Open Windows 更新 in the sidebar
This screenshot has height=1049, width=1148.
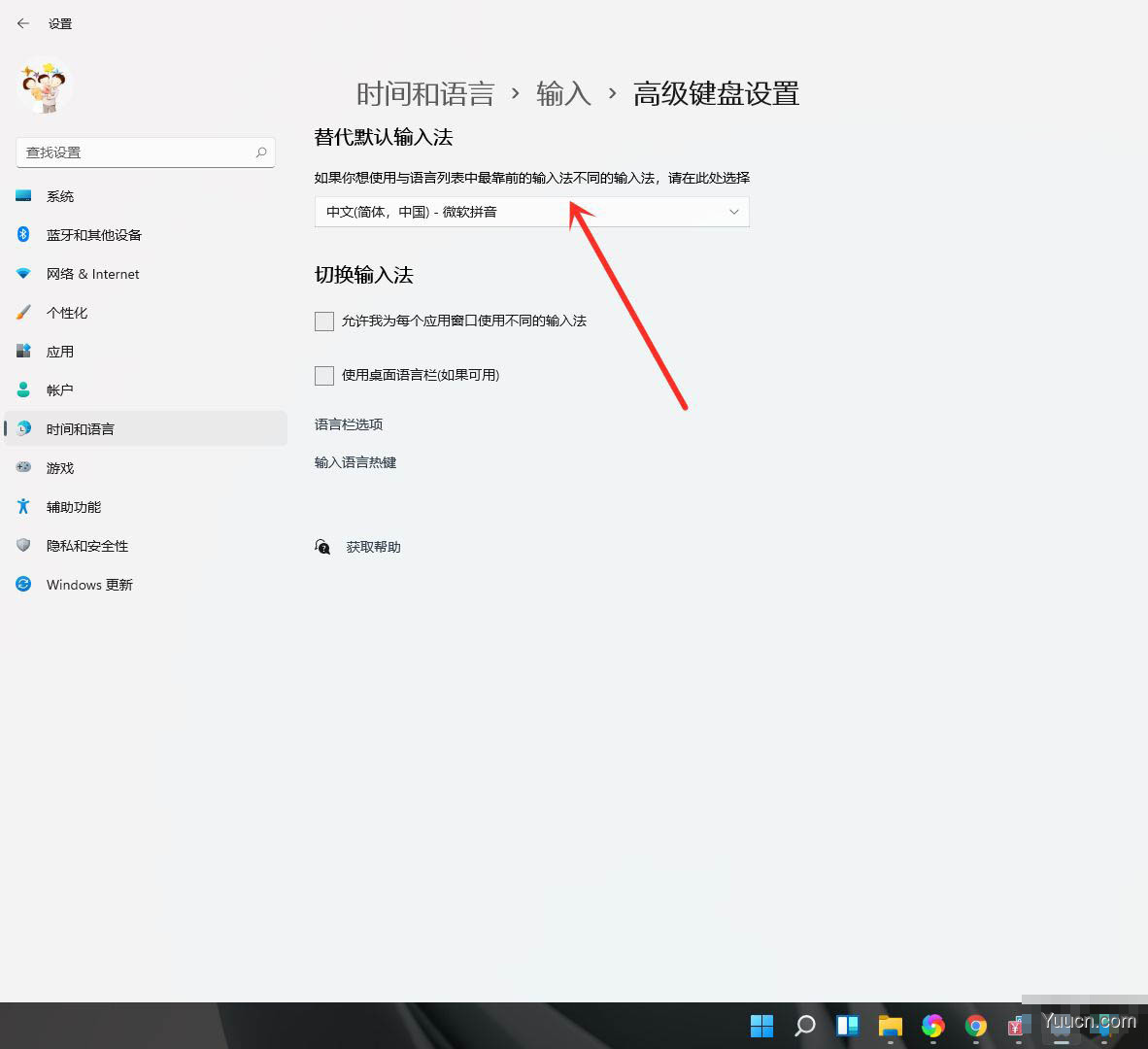tap(145, 584)
